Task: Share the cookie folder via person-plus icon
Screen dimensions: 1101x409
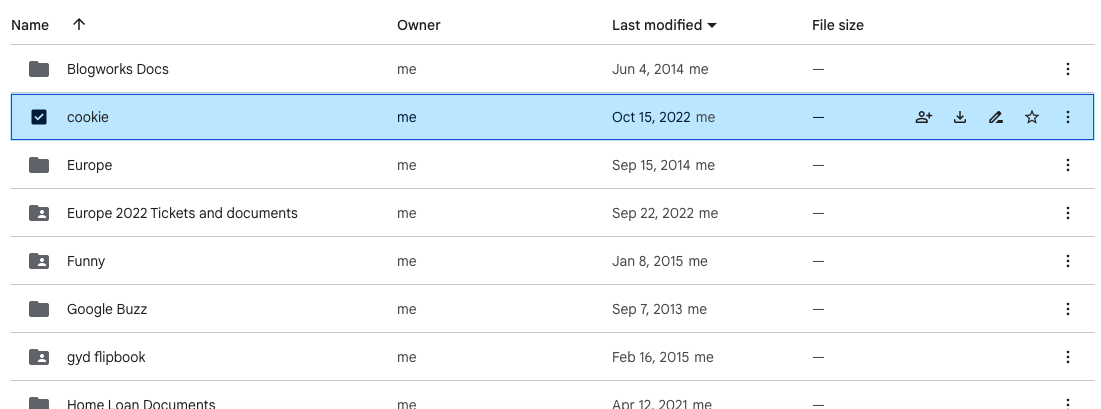Action: [x=924, y=117]
